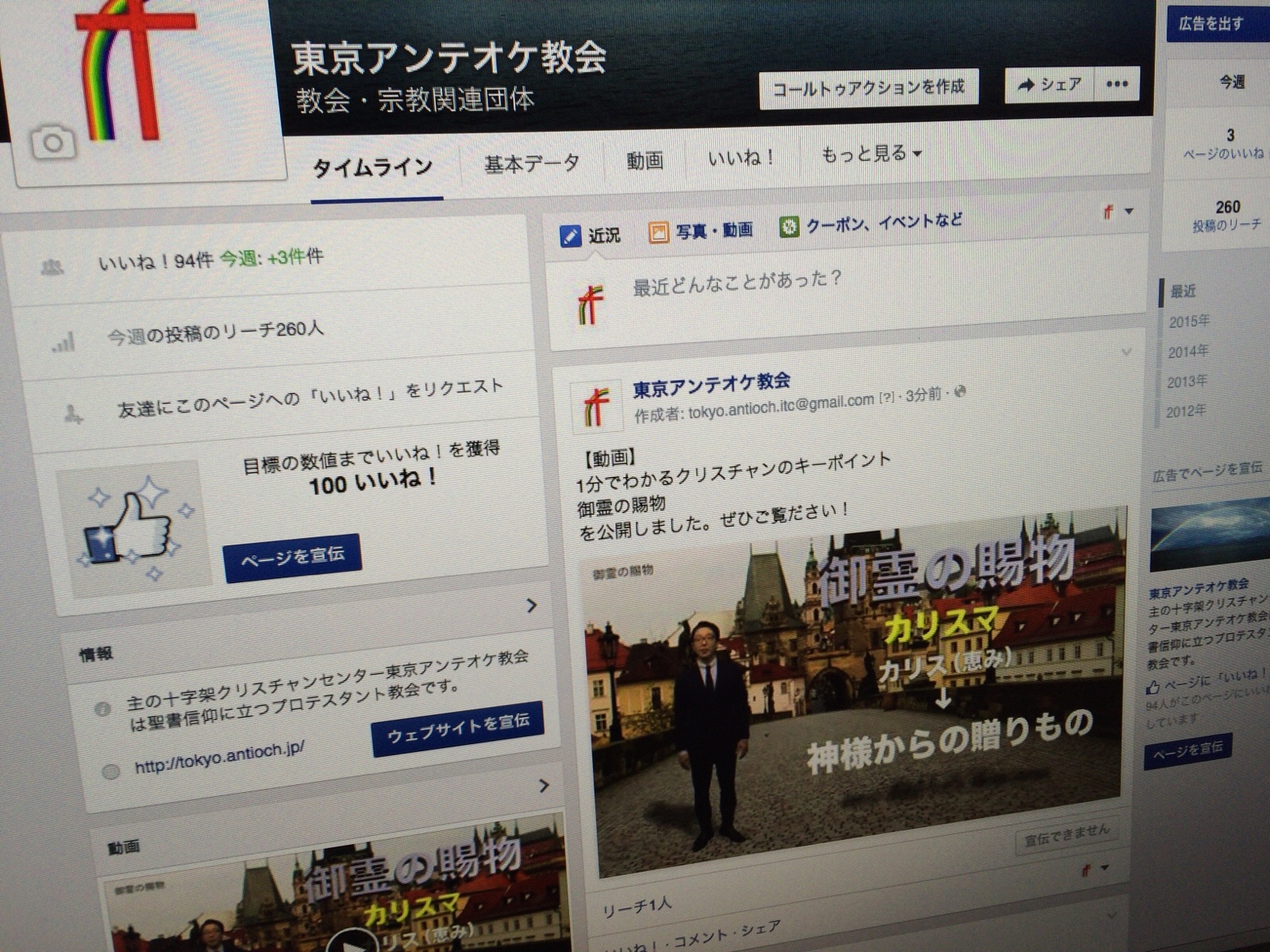The height and width of the screenshot is (952, 1270).
Task: Open the post privacy globe icon
Action: click(x=960, y=391)
